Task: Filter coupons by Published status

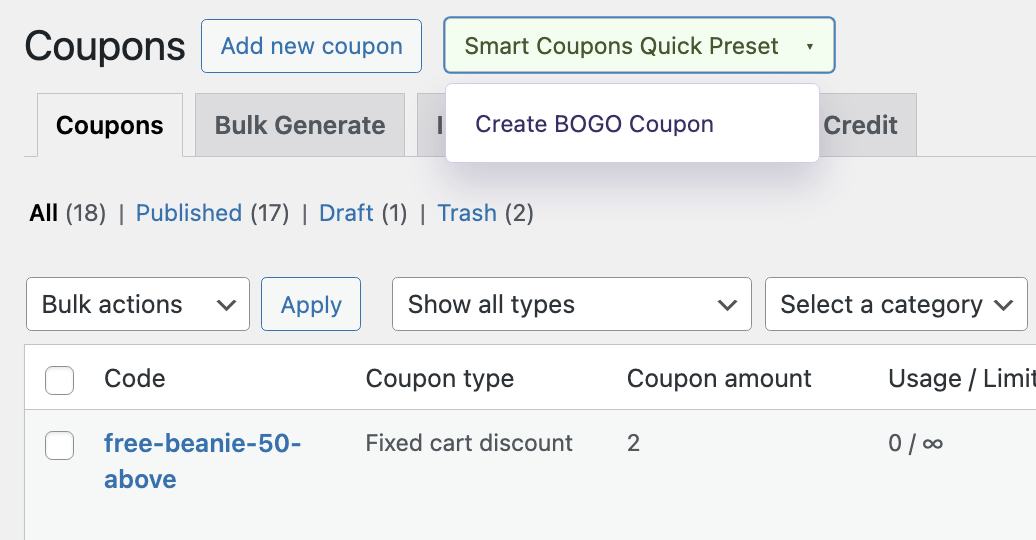Action: click(x=189, y=213)
